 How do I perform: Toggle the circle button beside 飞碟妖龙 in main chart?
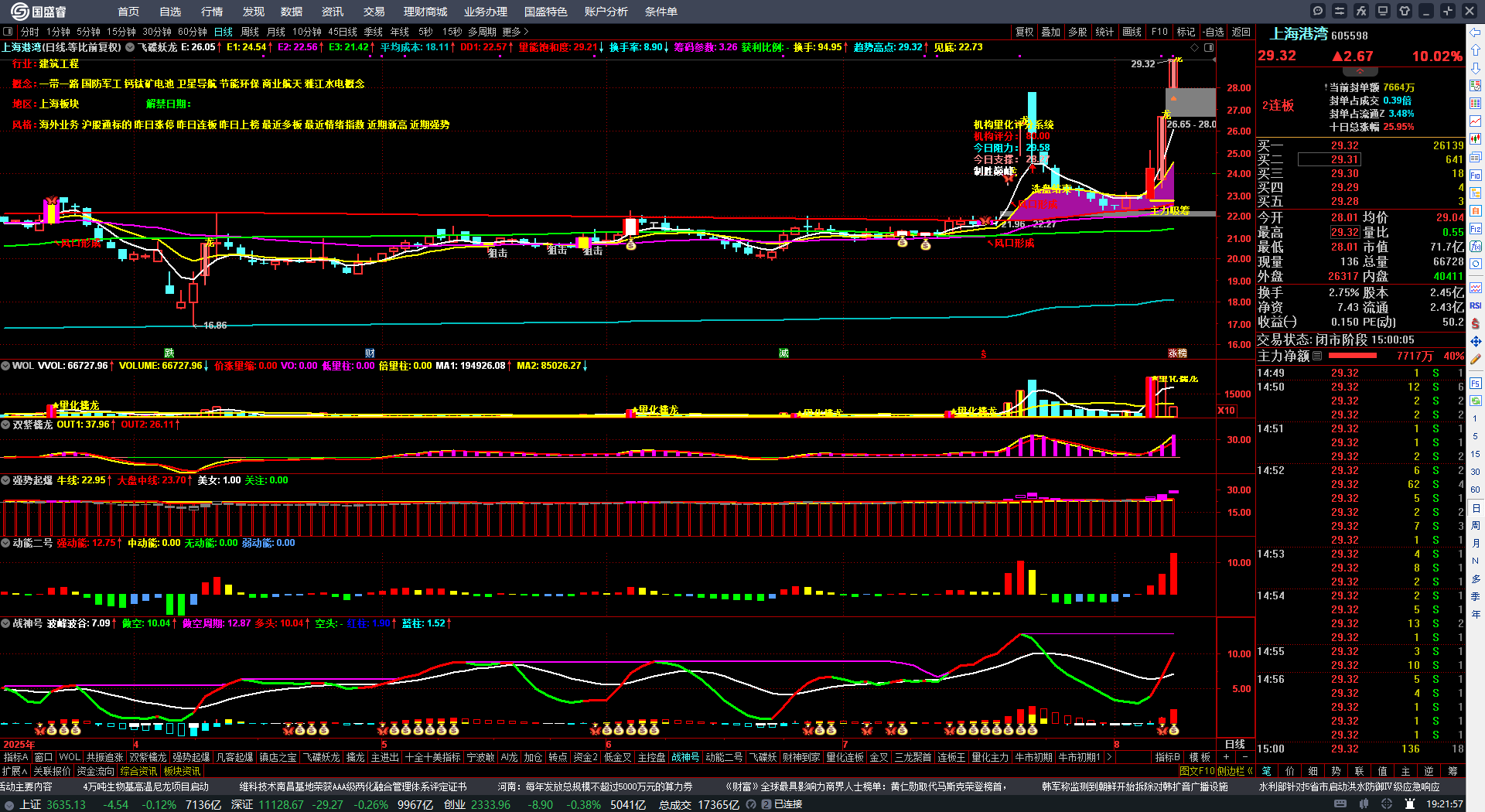click(130, 47)
